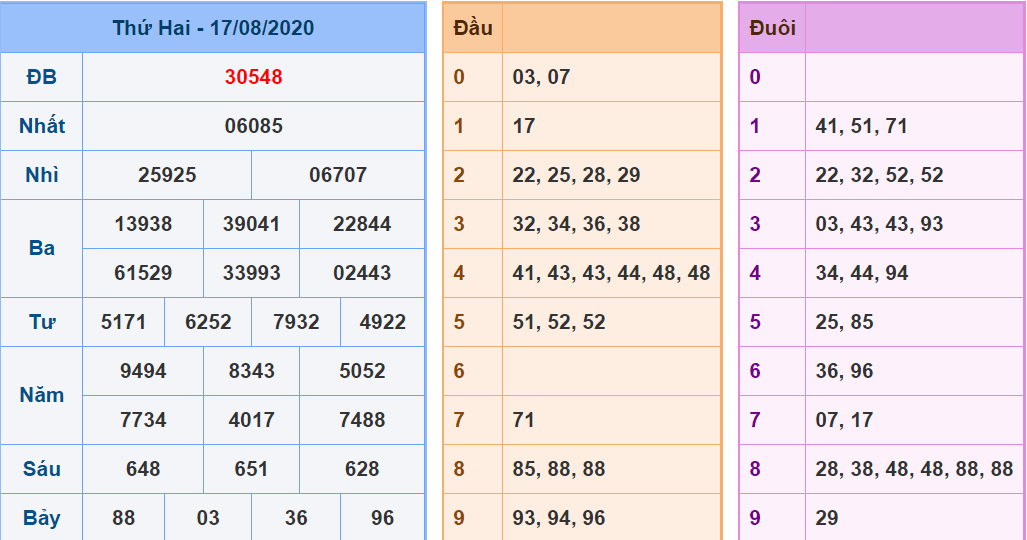Click first prize number 06085
Screen dimensions: 1027x540
(x=253, y=126)
